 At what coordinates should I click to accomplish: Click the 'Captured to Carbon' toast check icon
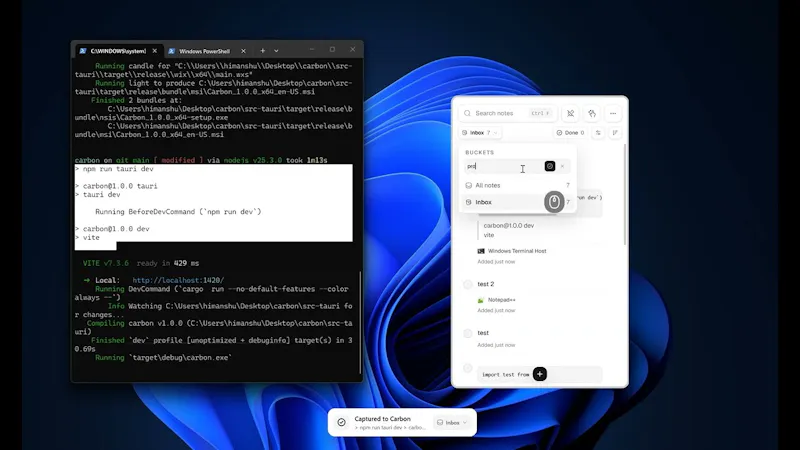(341, 422)
